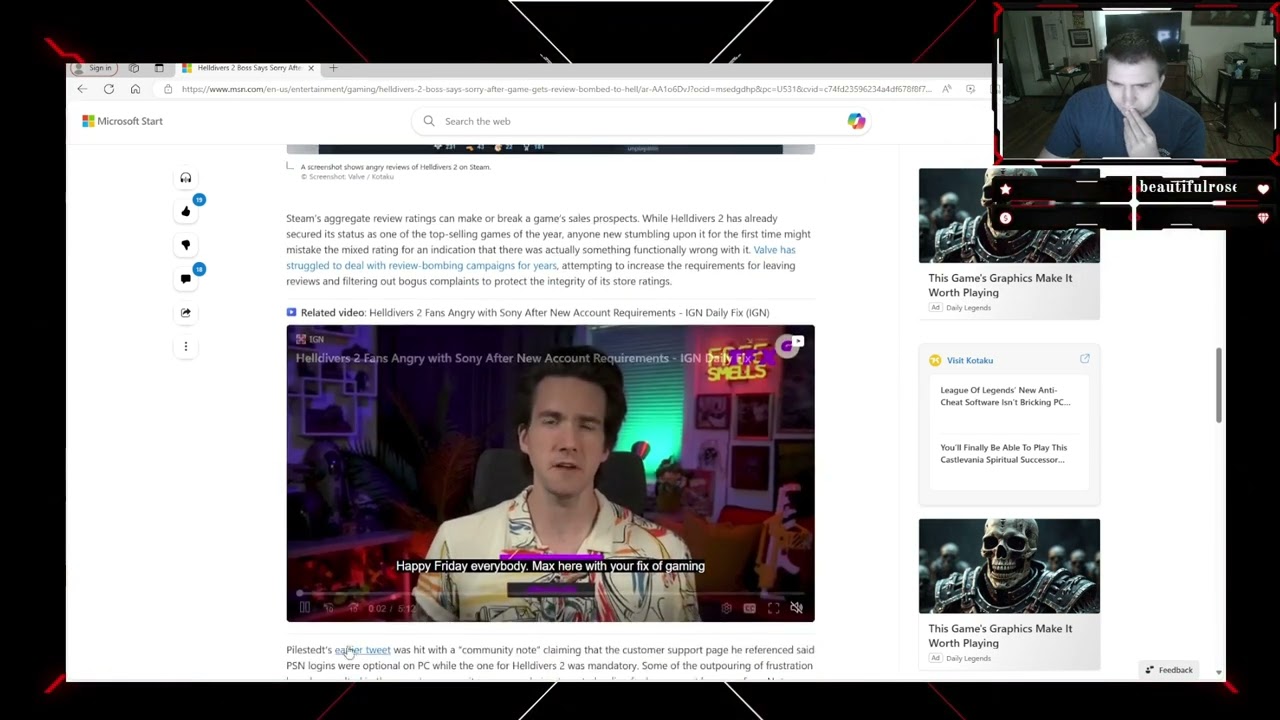
Task: Click the page scroll-down arrow
Action: [1218, 672]
